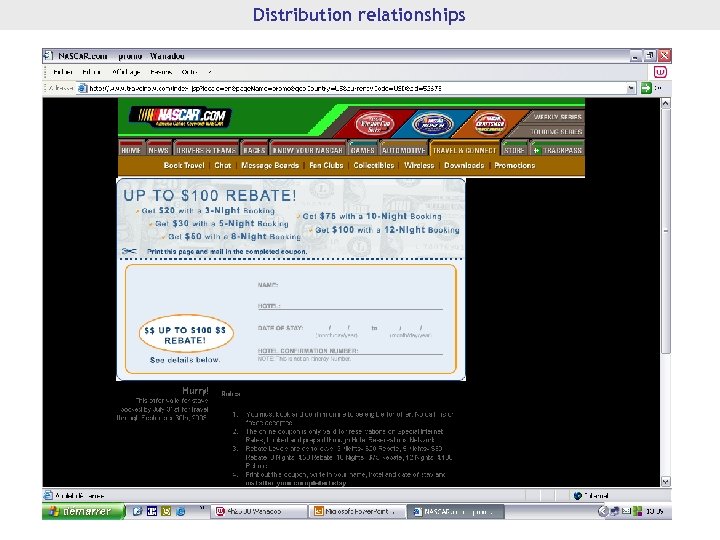Open the démarrer start button
This screenshot has height=540, width=720.
click(83, 511)
